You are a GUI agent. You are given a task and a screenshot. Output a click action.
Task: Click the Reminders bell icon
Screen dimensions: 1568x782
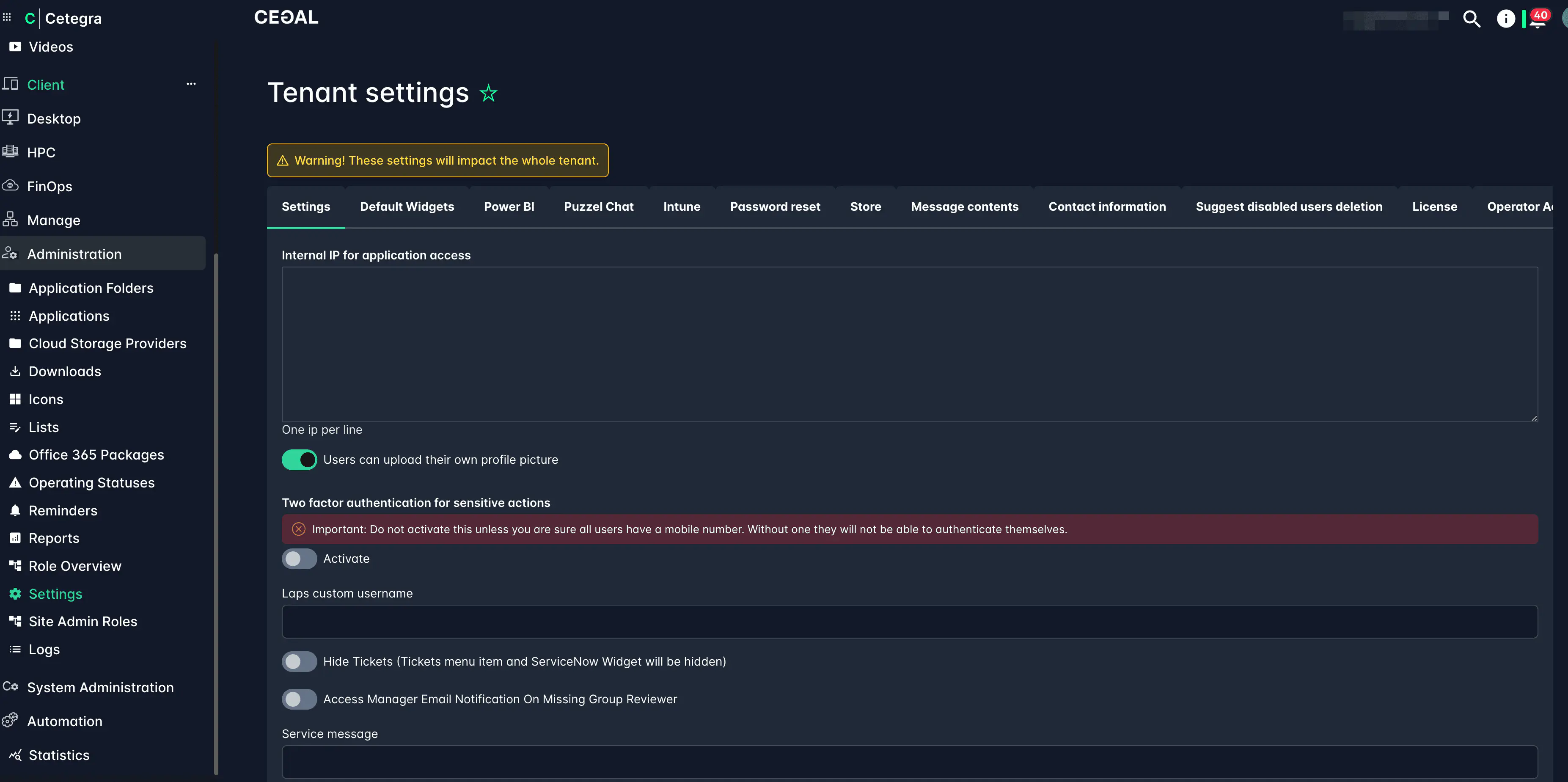coord(15,511)
